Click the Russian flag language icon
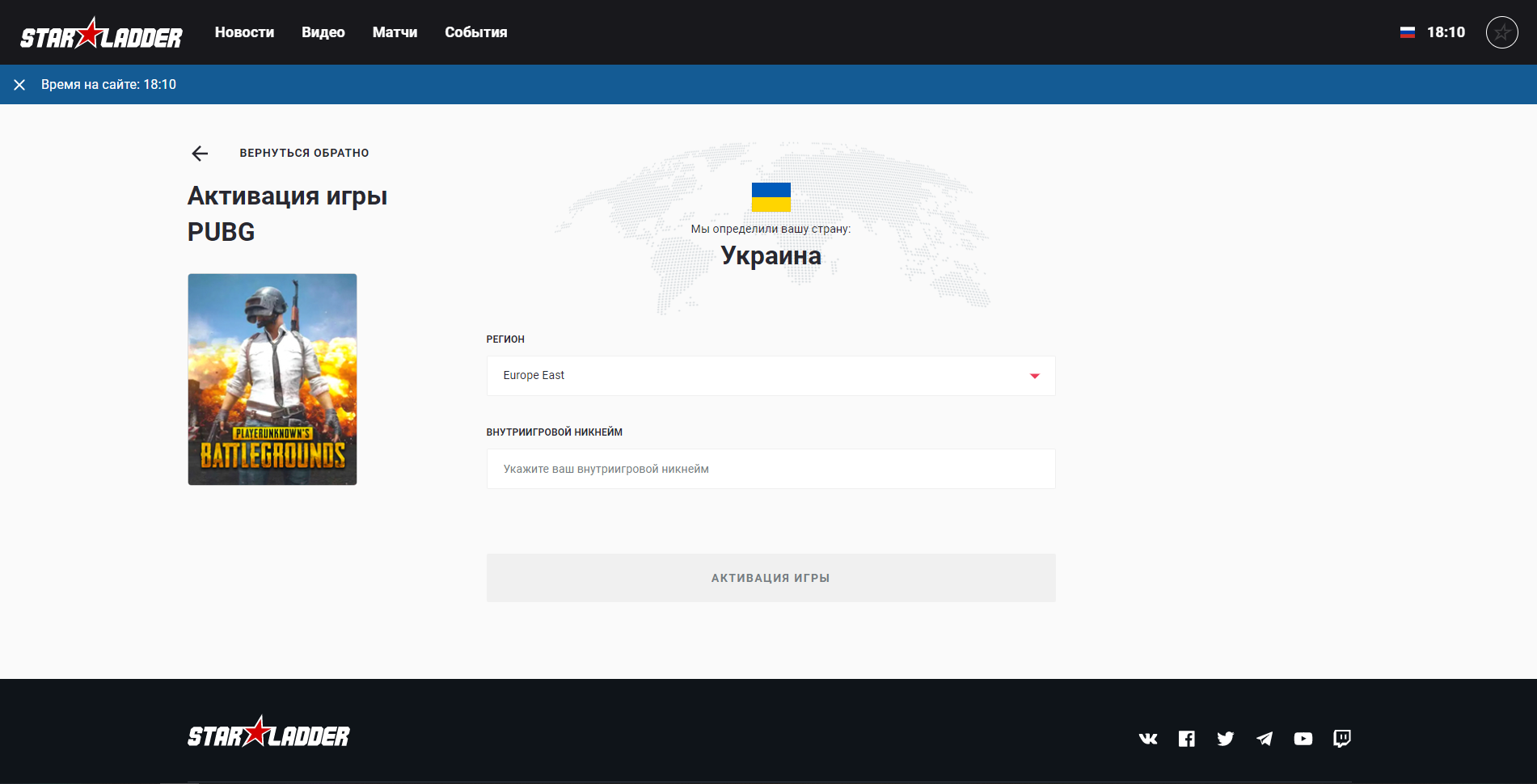 1408,32
